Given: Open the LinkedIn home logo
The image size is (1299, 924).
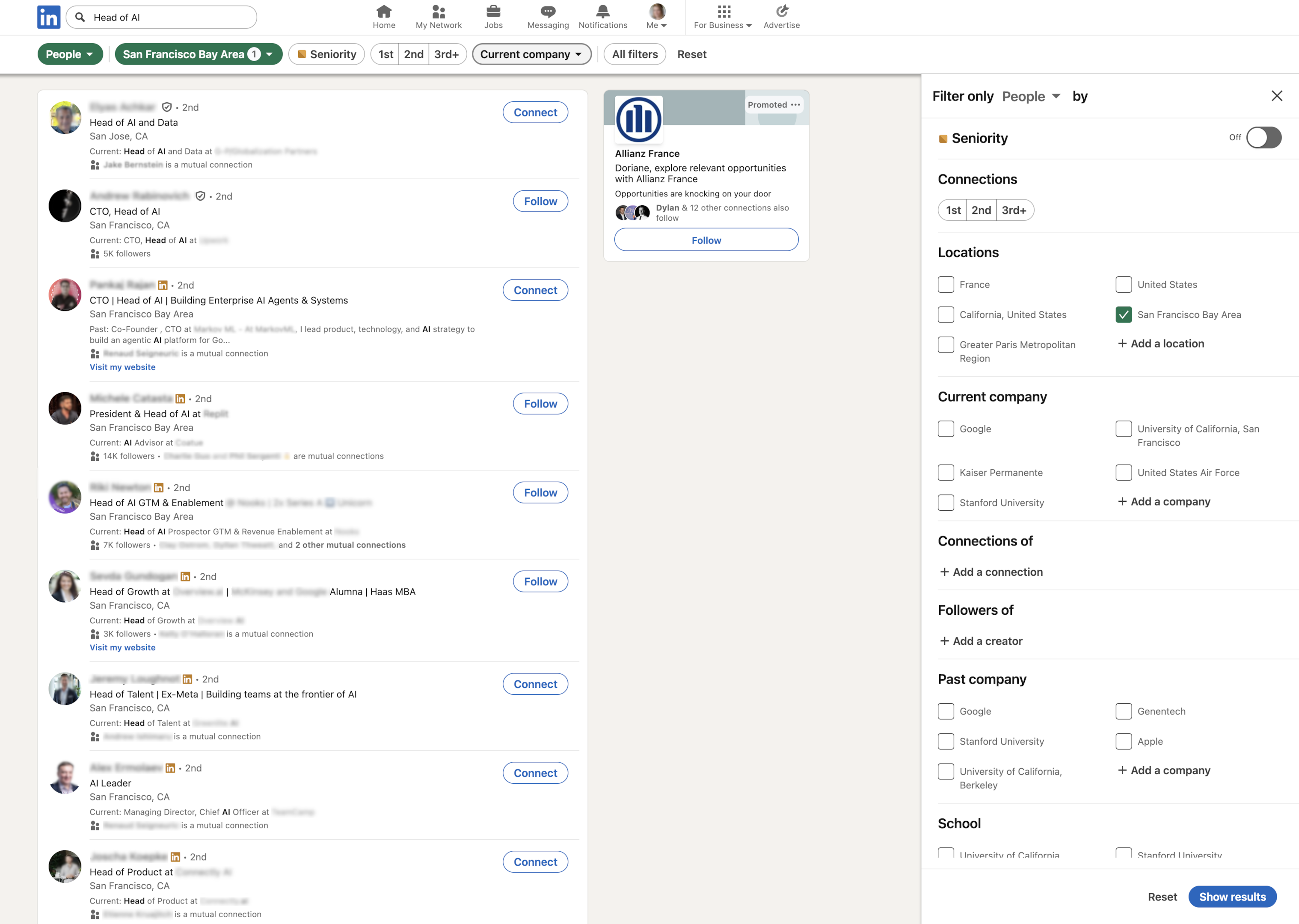Looking at the screenshot, I should click(48, 17).
